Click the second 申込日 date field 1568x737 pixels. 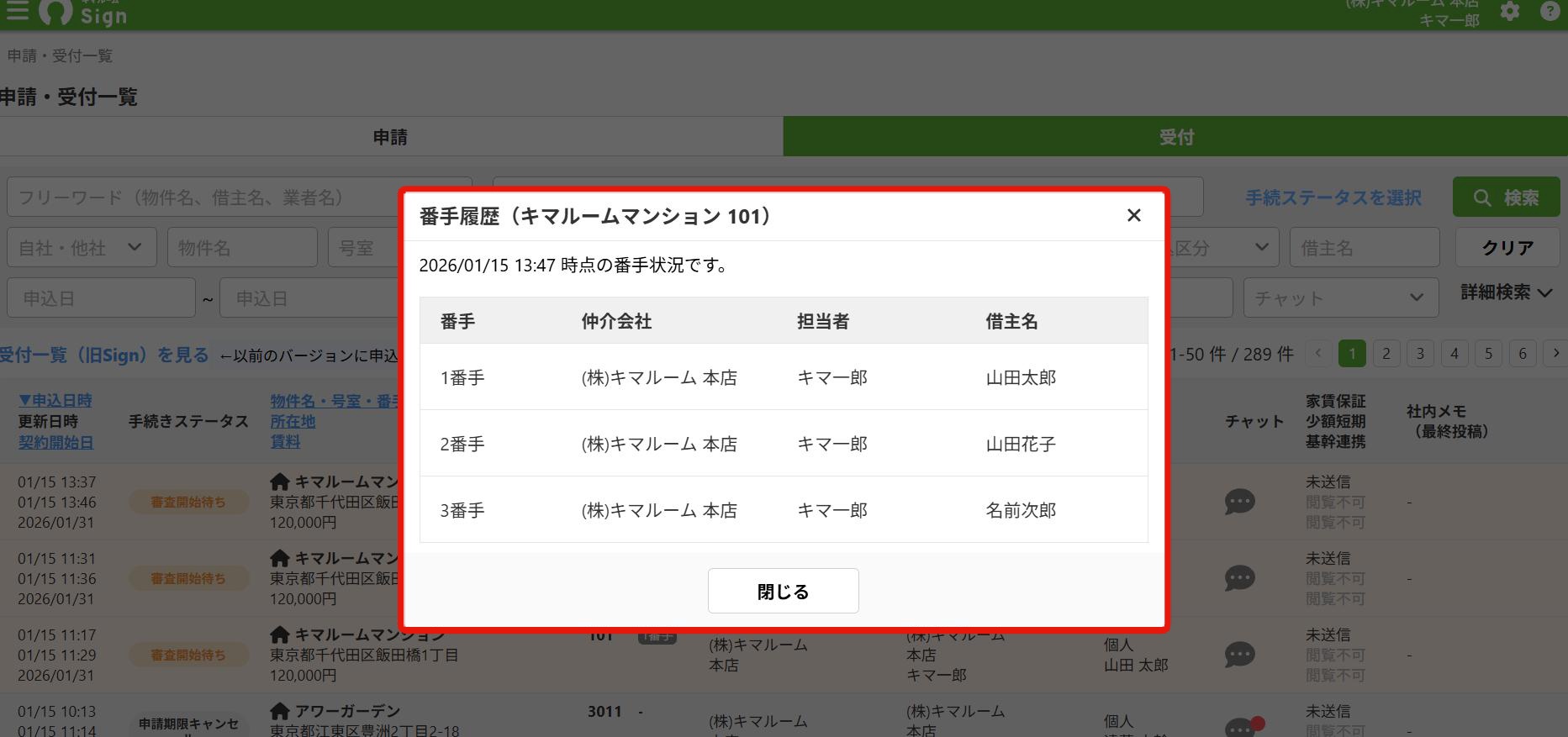309,298
